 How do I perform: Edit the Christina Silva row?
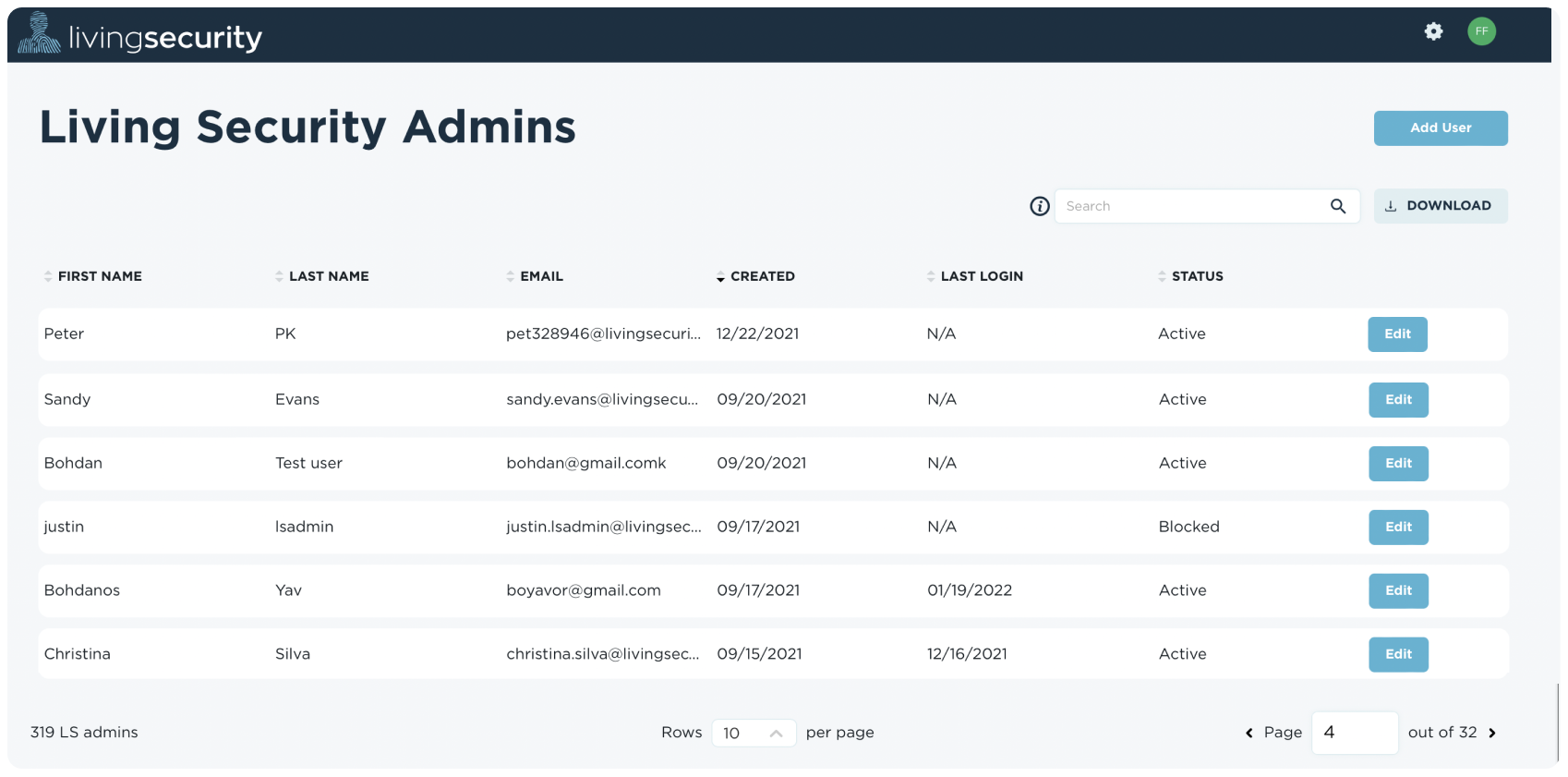[1398, 655]
